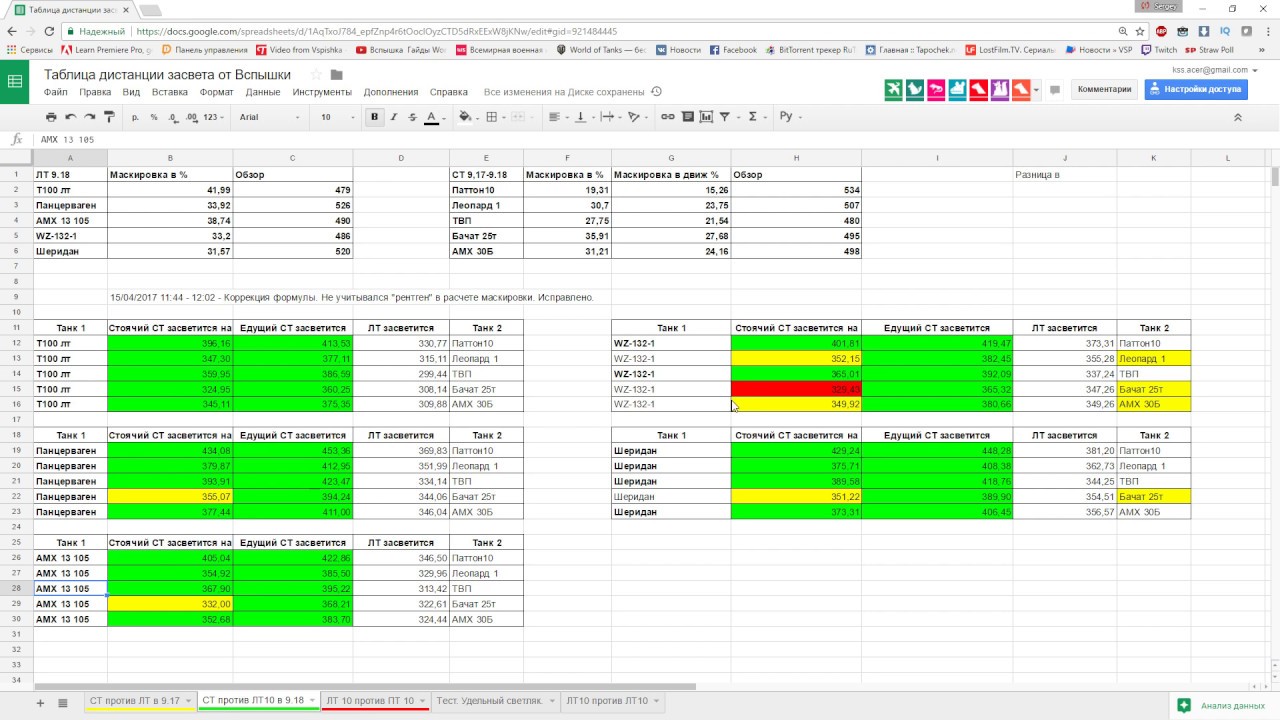1280x720 pixels.
Task: Open the input tools Ру menu
Action: pyautogui.click(x=789, y=117)
